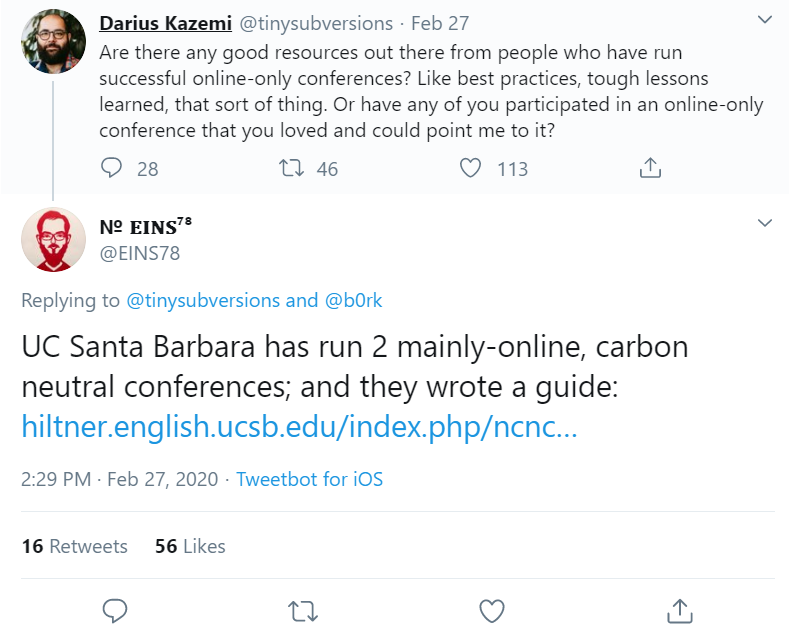The image size is (789, 637).
Task: Like Darius Kazemi's tweet with 113 likes
Action: click(x=470, y=168)
